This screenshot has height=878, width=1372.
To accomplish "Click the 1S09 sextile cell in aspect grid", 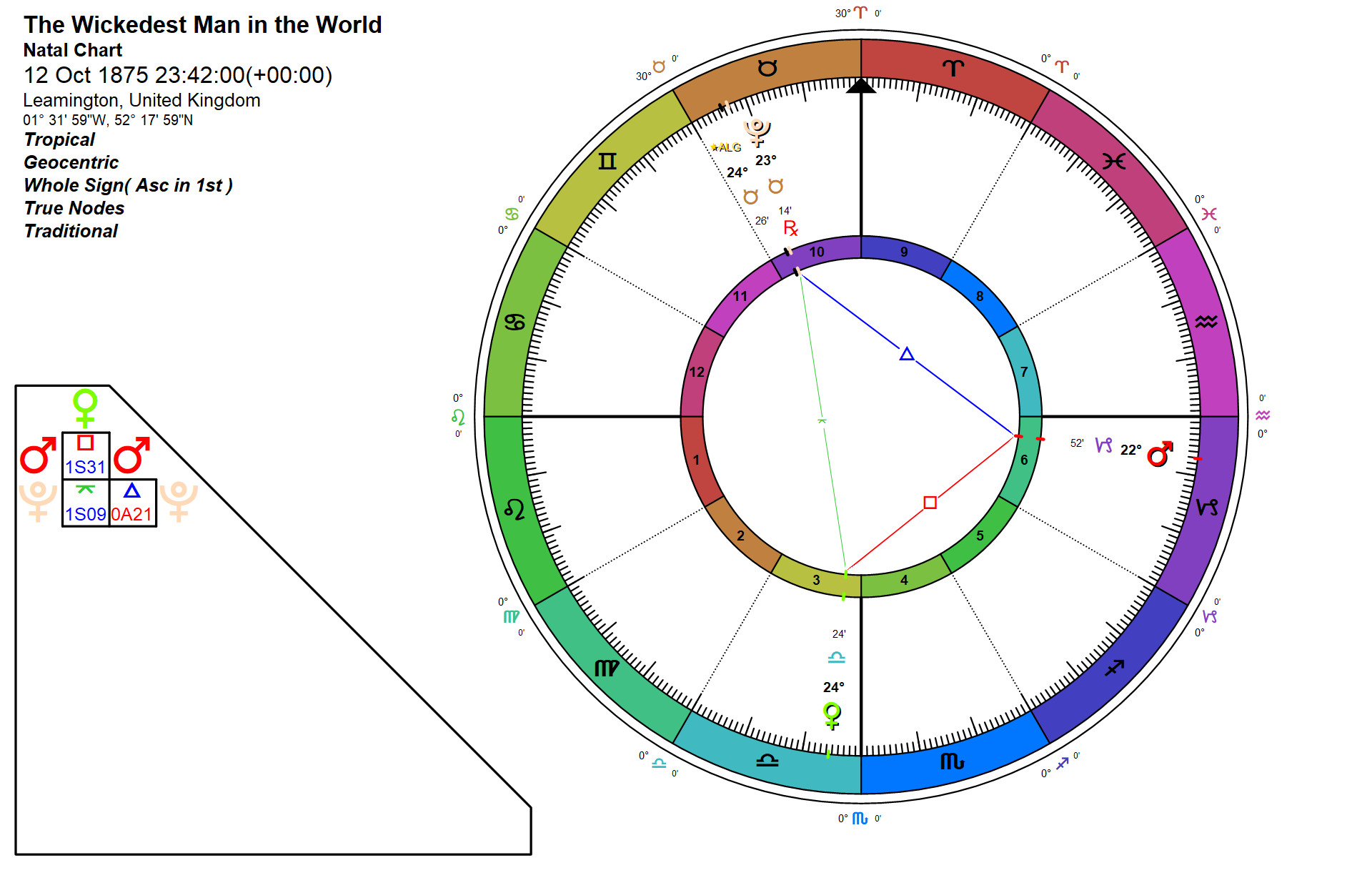I will point(86,503).
